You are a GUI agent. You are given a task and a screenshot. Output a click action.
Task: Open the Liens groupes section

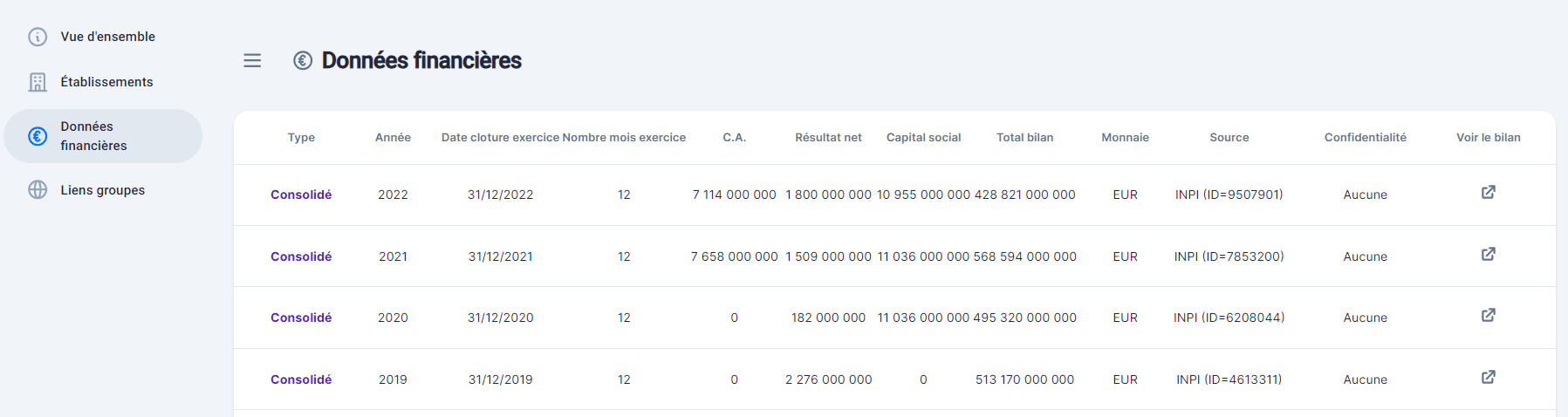click(103, 190)
